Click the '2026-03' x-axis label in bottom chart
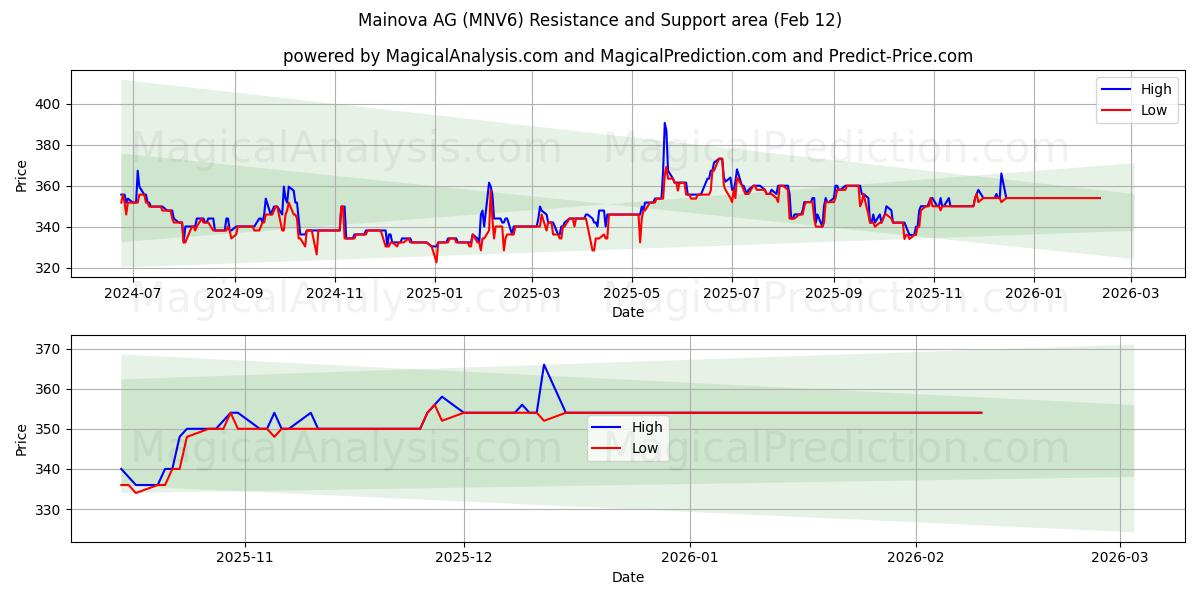1200x600 pixels. [1119, 558]
